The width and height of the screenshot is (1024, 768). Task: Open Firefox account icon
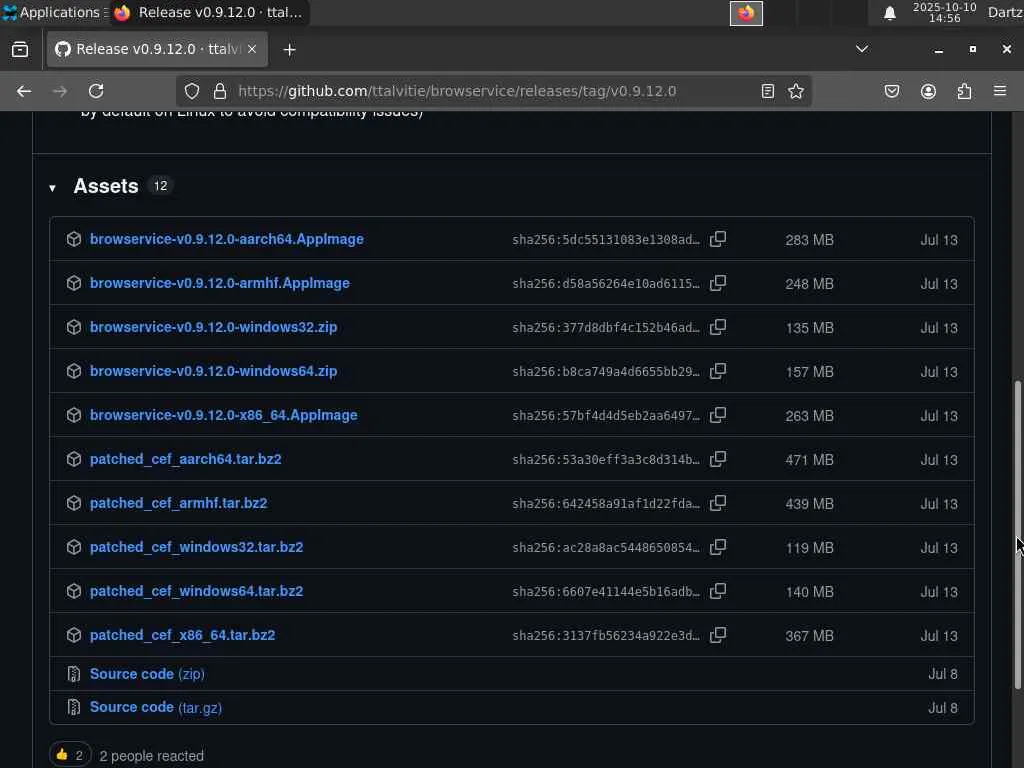coord(928,91)
